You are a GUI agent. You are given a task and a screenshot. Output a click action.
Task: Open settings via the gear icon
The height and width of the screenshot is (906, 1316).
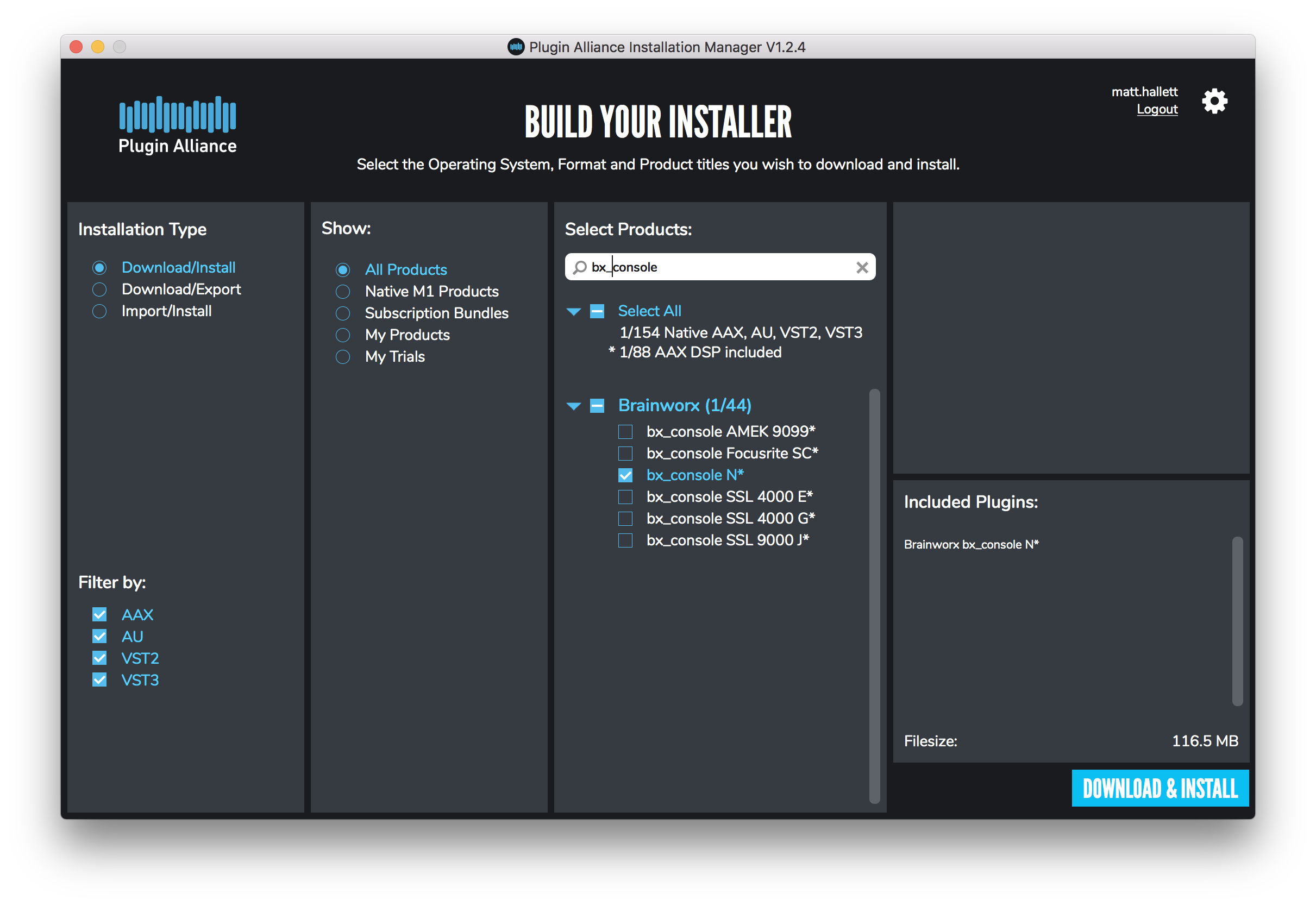point(1214,101)
